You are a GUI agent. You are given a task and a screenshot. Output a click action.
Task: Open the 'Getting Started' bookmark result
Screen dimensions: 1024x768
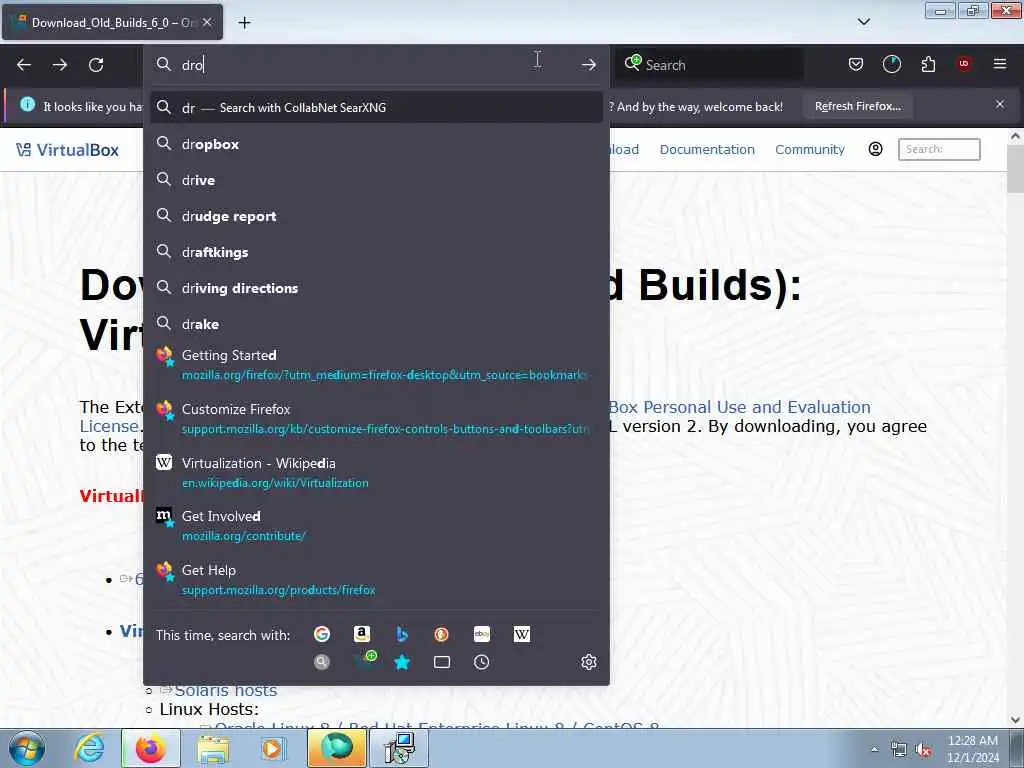376,364
